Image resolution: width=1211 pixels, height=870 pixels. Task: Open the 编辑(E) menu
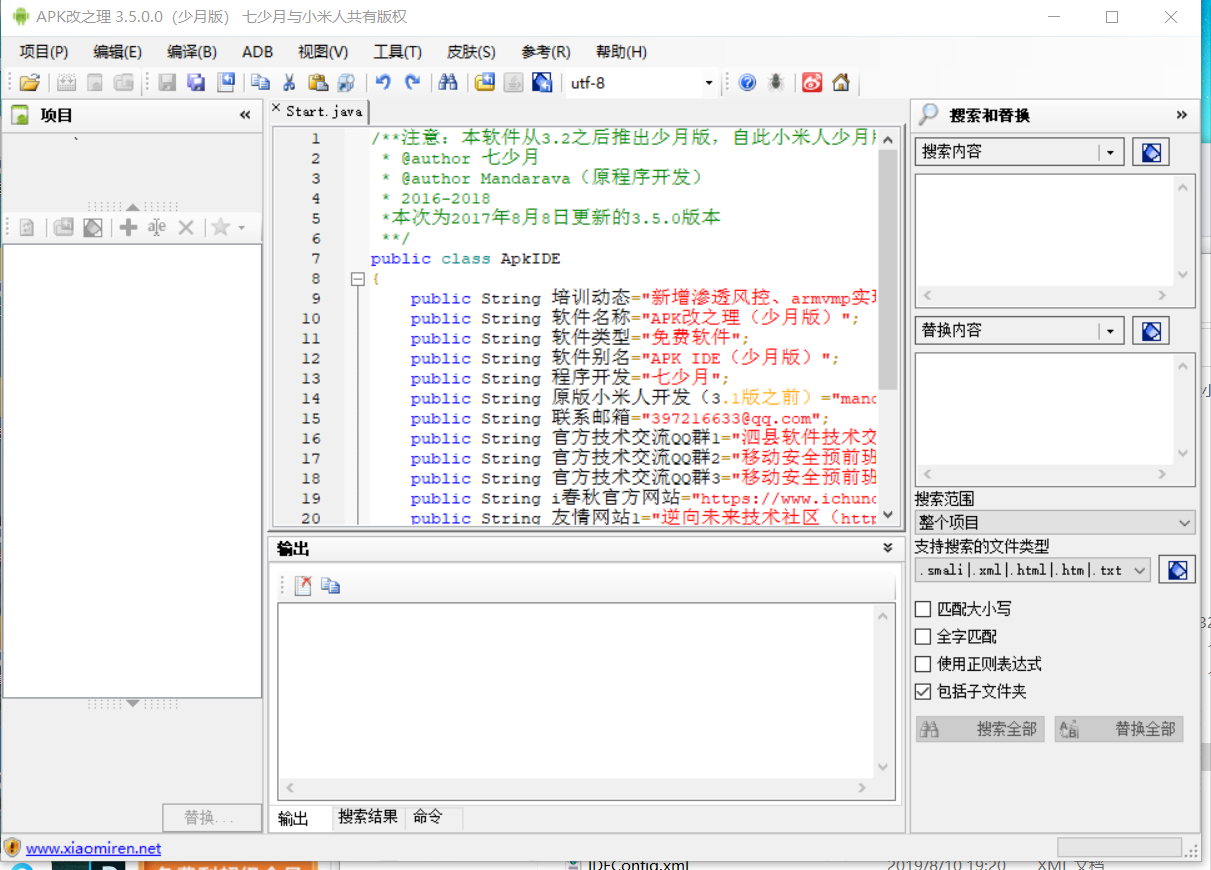[x=117, y=52]
